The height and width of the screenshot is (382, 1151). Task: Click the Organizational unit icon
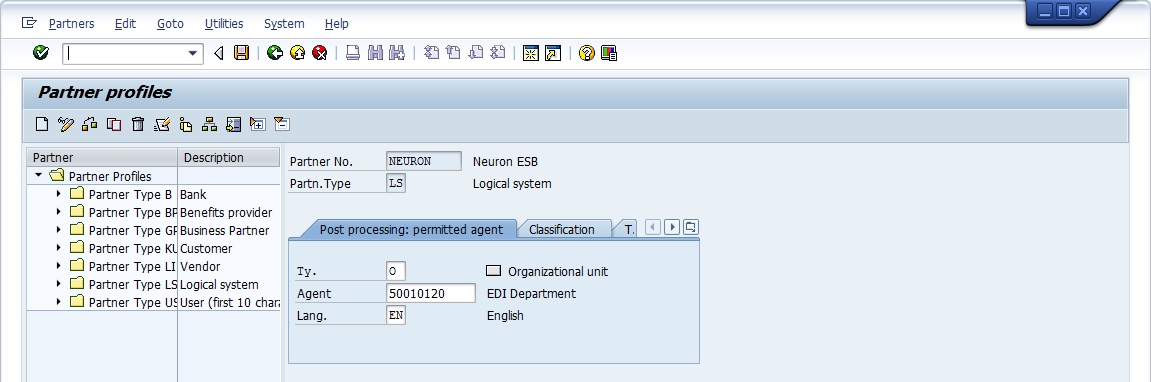click(493, 270)
